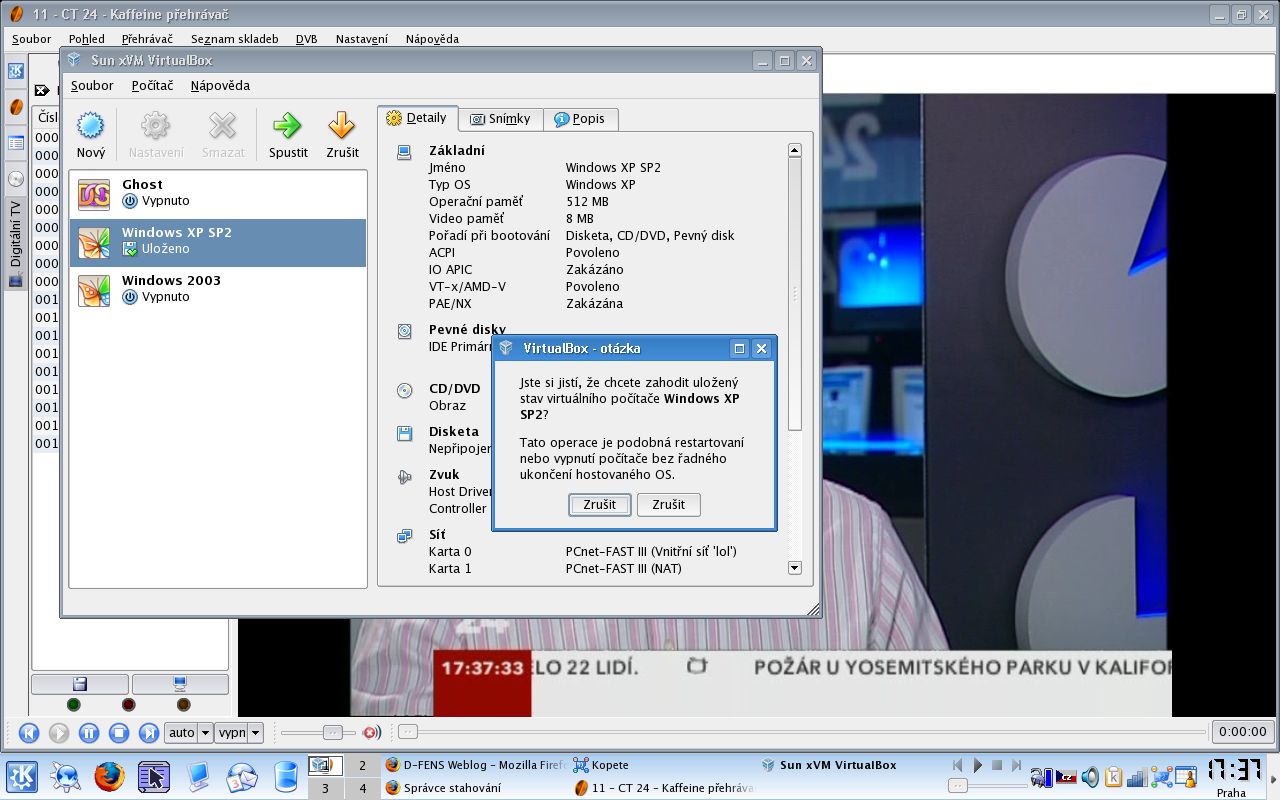
Task: Click the Disketa floppy section icon
Action: 404,433
